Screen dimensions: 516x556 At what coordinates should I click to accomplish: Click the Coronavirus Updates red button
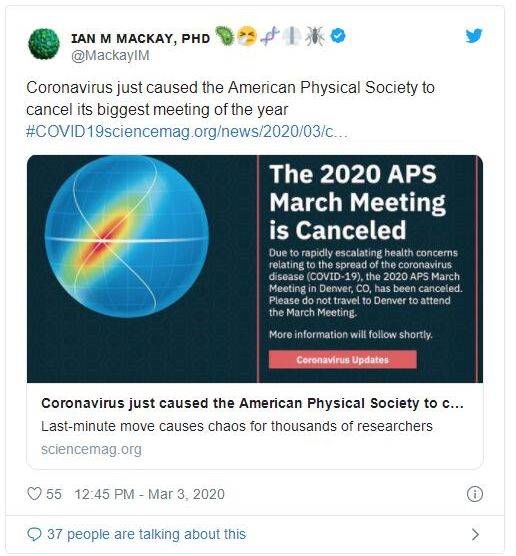[343, 360]
